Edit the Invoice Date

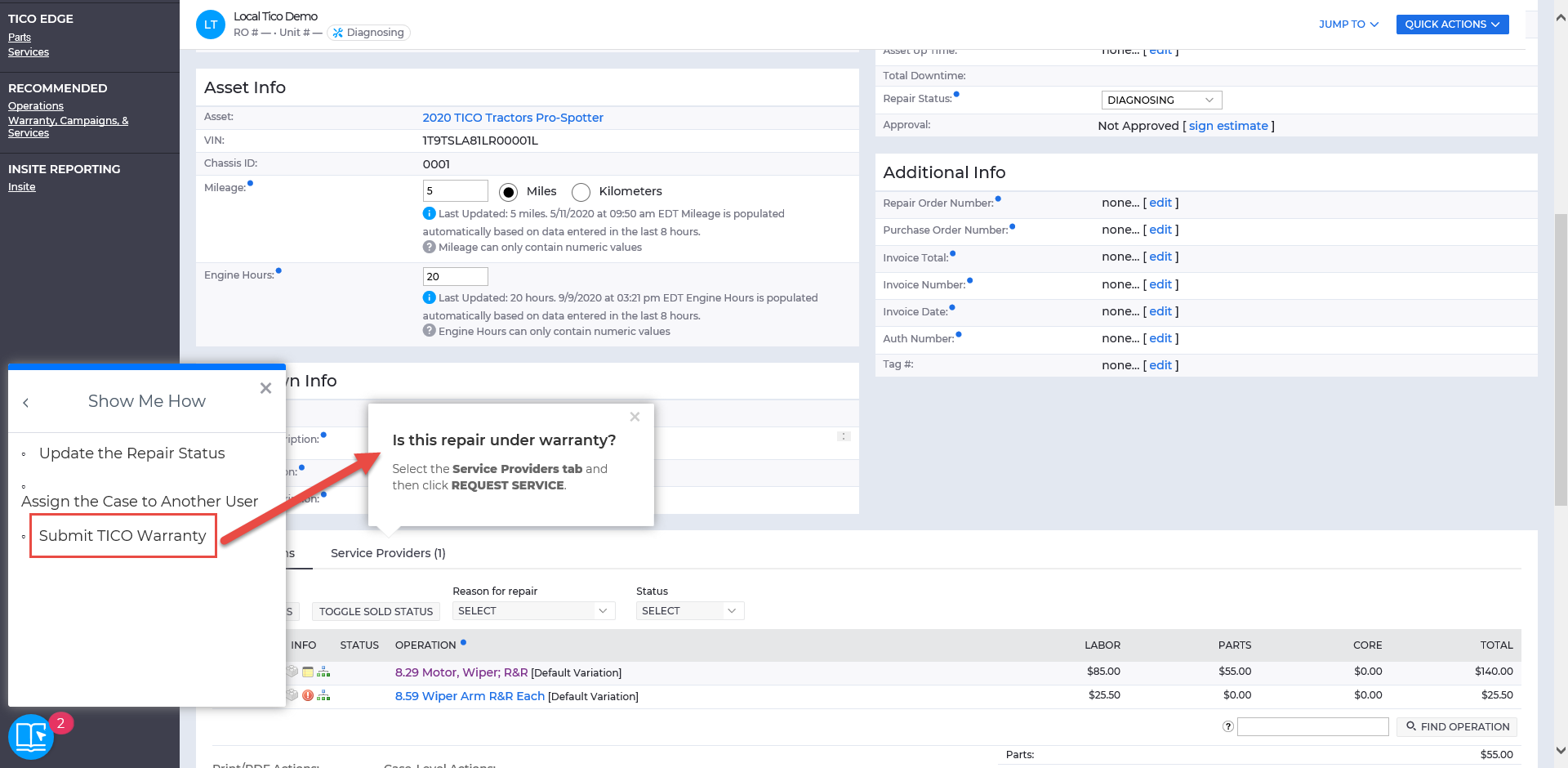tap(1160, 311)
